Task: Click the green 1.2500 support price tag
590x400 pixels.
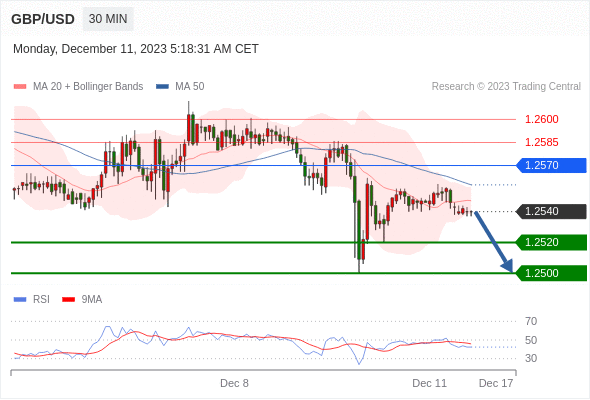Action: 552,273
